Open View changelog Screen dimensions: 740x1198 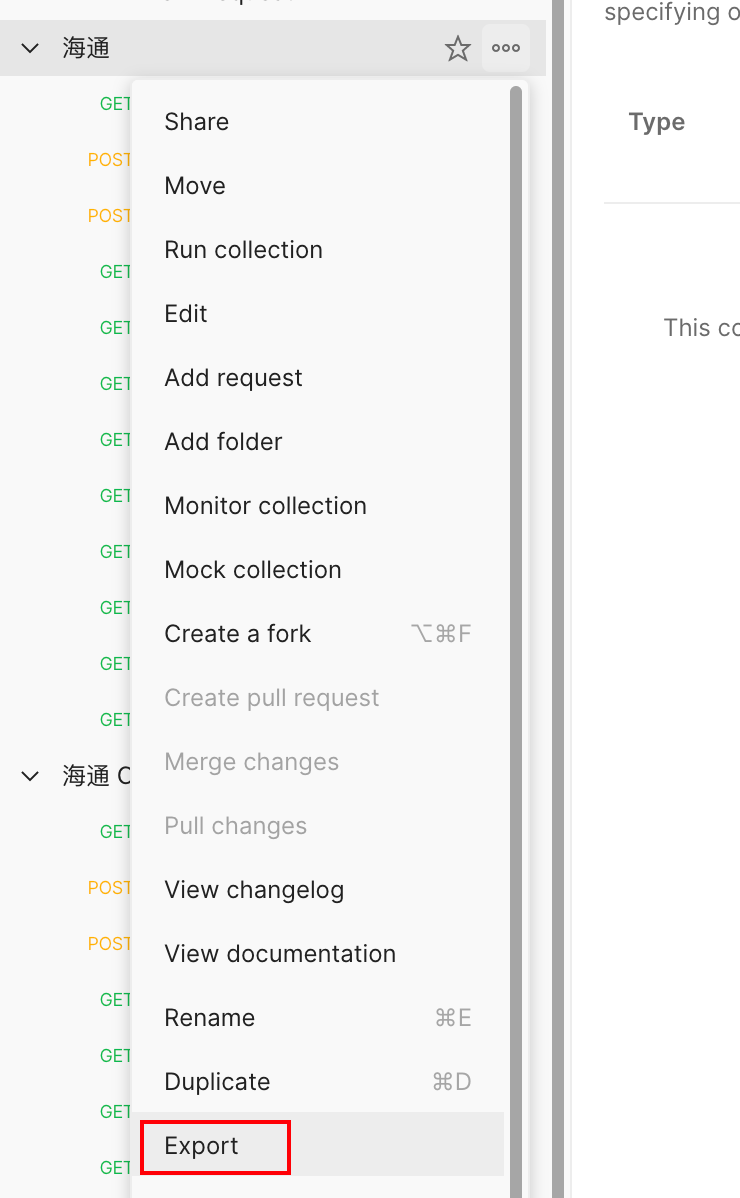[x=254, y=889]
